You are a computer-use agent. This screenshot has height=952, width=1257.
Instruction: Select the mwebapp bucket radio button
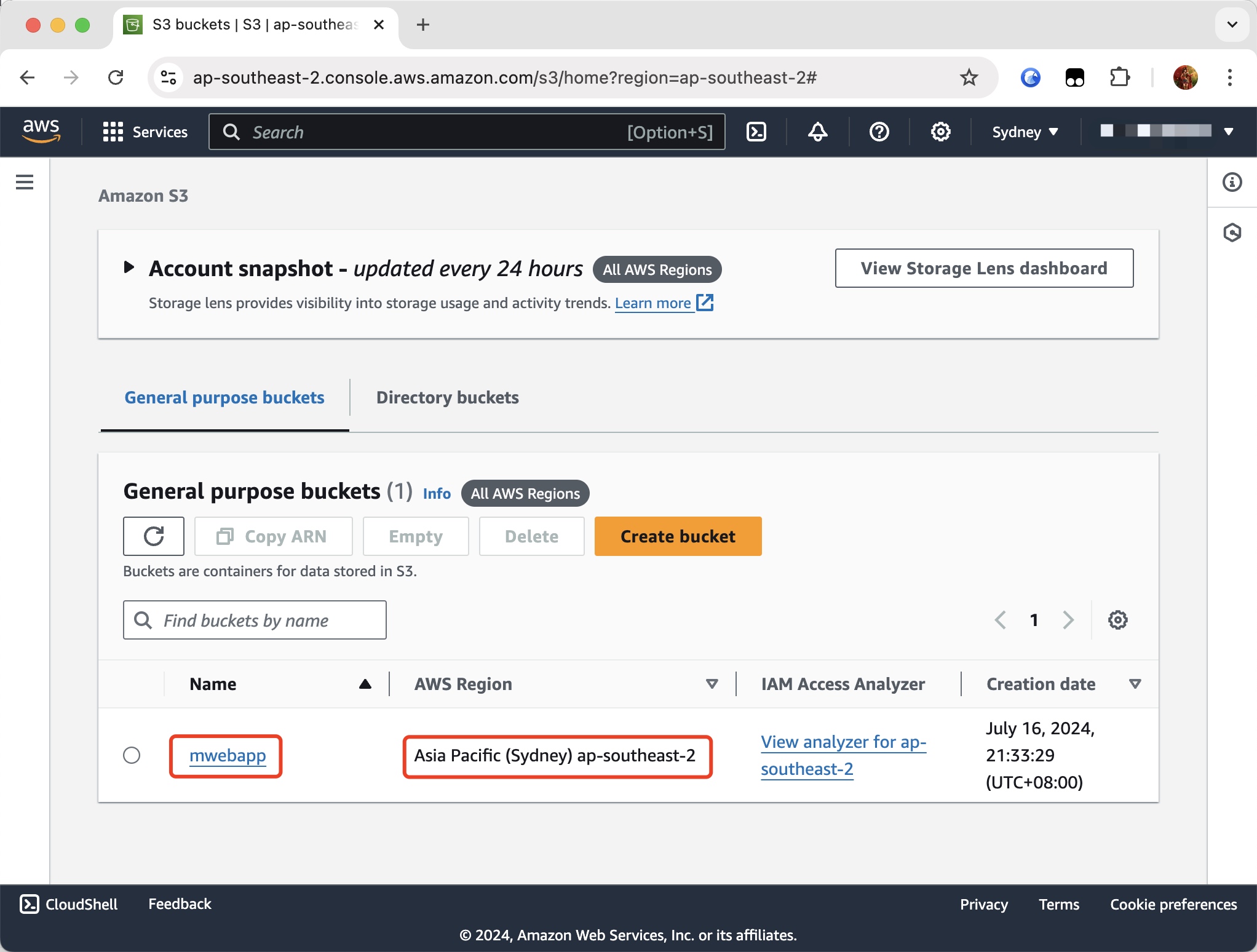pyautogui.click(x=132, y=755)
